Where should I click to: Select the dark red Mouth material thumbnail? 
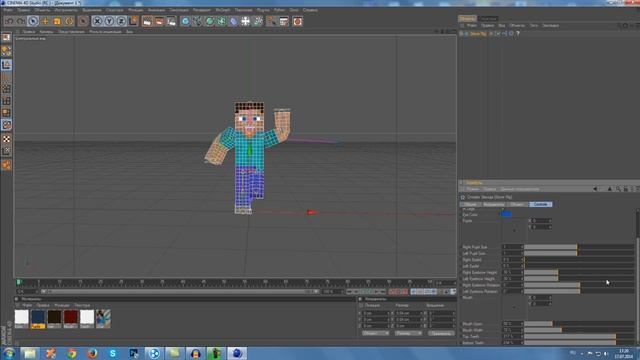click(71, 318)
